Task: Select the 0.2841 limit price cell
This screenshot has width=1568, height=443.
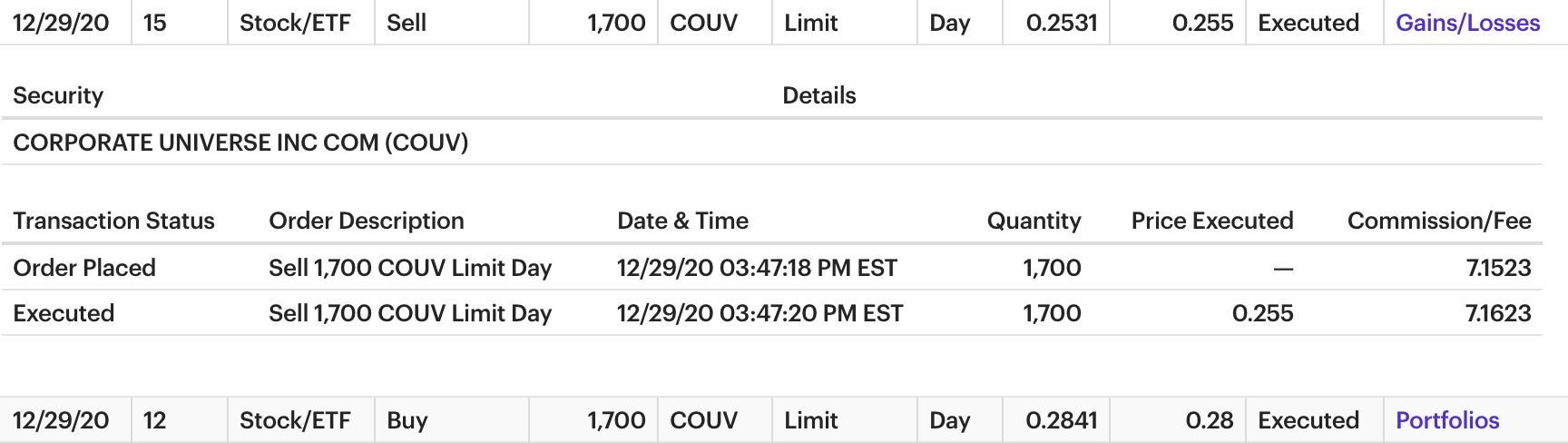Action: coord(1061,420)
